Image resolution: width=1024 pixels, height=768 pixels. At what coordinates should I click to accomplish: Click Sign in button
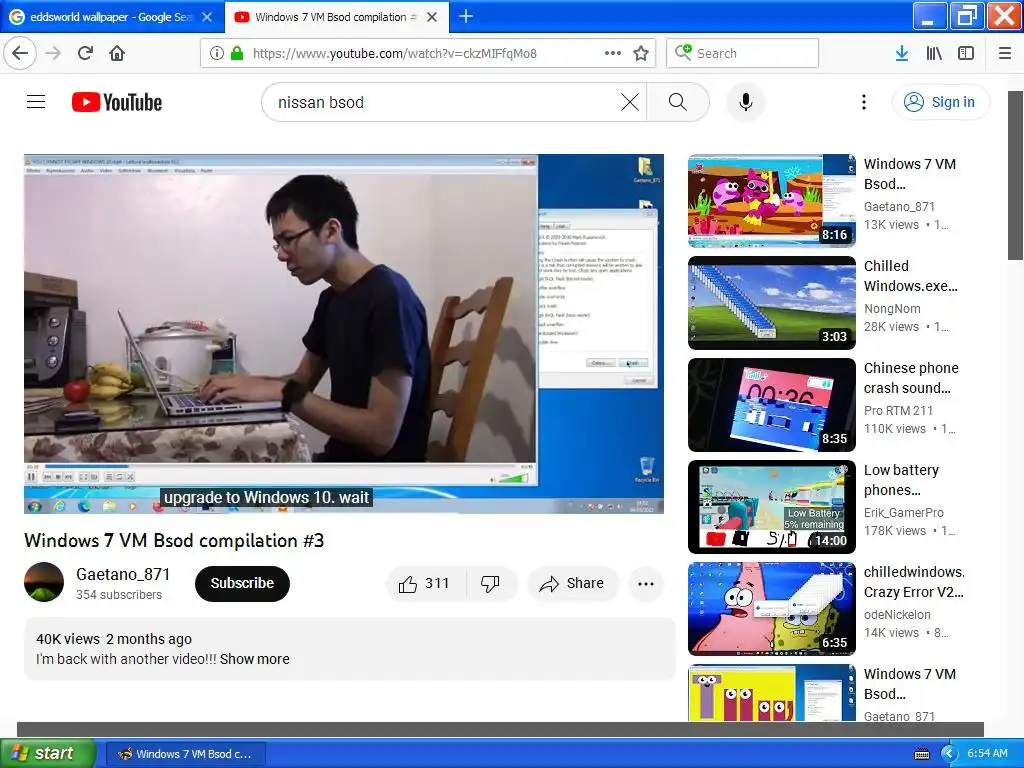[x=941, y=102]
